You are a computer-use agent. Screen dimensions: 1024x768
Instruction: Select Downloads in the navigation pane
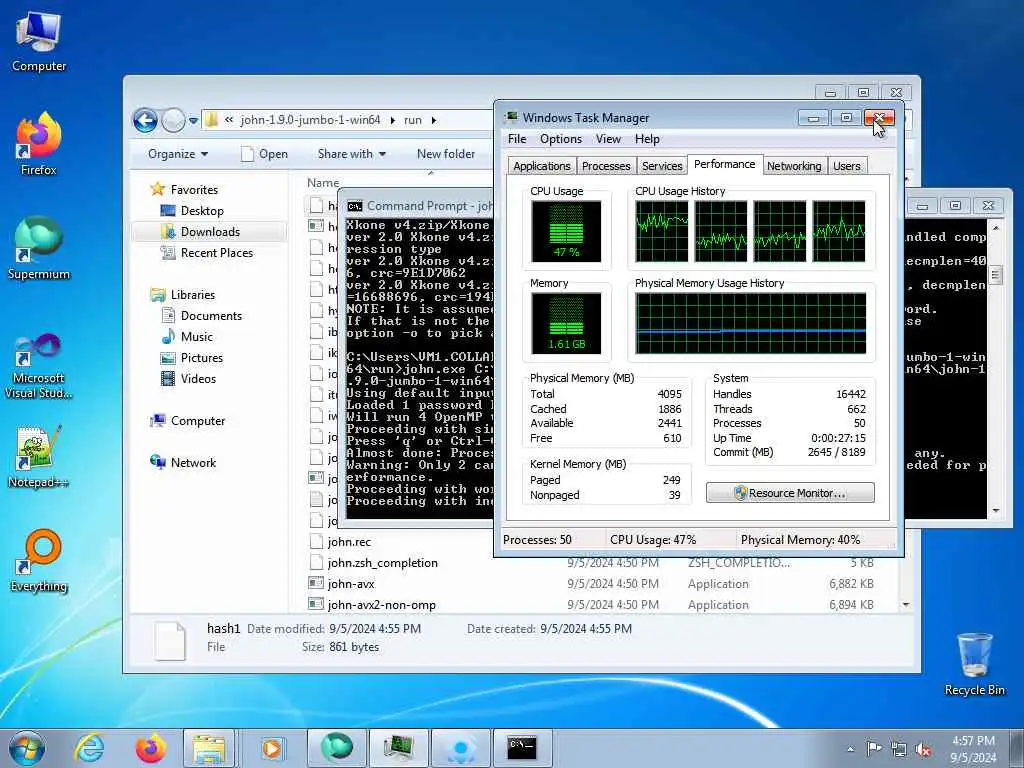[x=210, y=232]
